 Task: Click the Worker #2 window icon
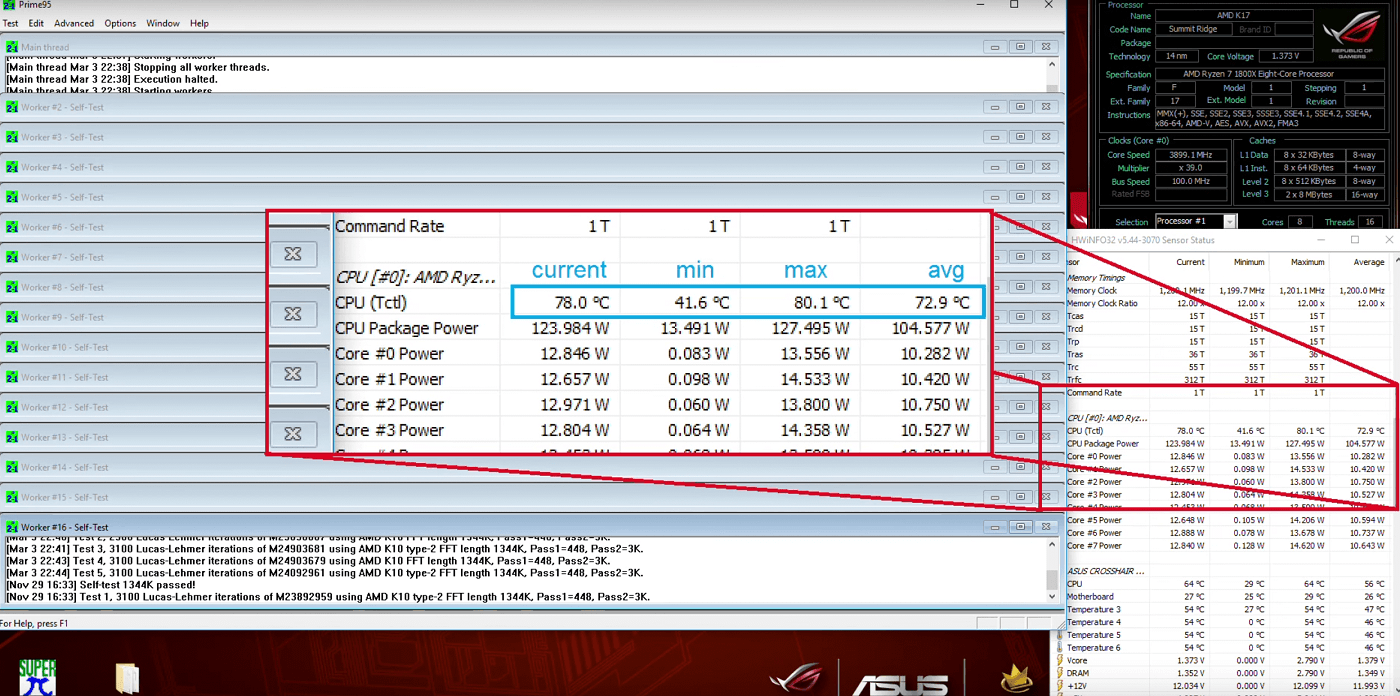click(12, 107)
